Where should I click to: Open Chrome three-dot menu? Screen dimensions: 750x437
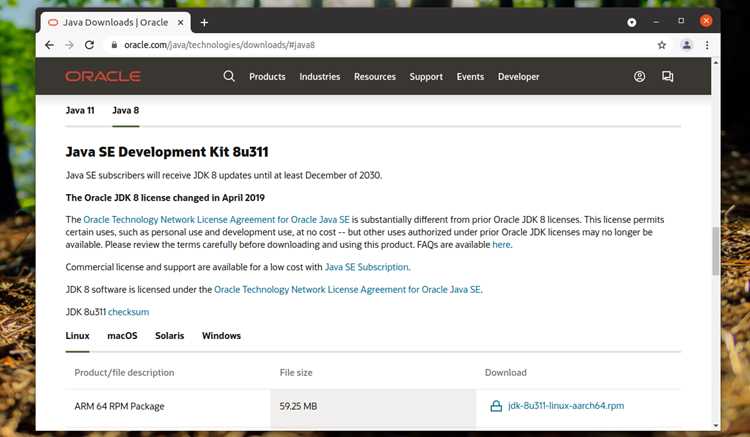click(706, 45)
